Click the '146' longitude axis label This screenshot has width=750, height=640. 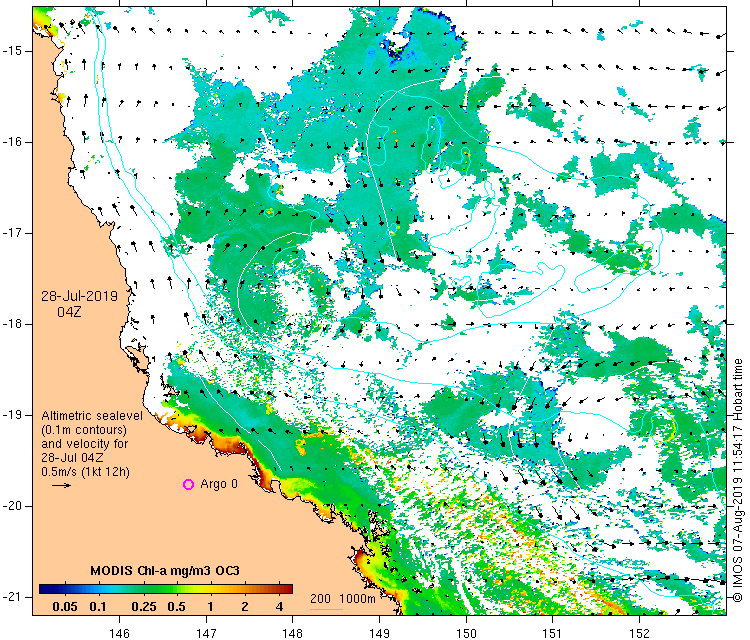119,634
